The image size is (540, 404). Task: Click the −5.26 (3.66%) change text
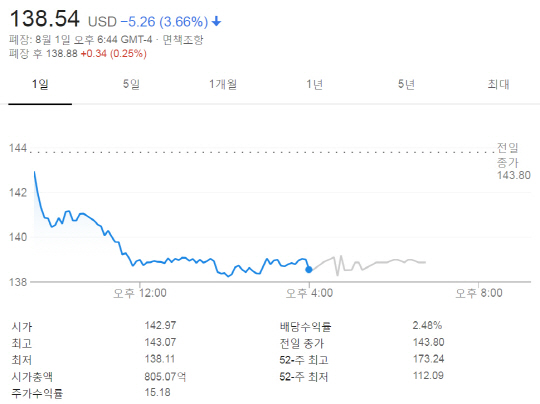point(164,22)
